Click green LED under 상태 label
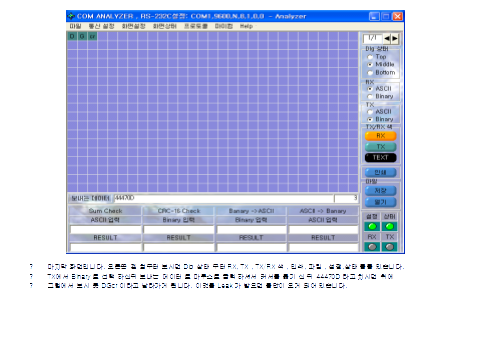Screen dimensions: 481x361 389,227
